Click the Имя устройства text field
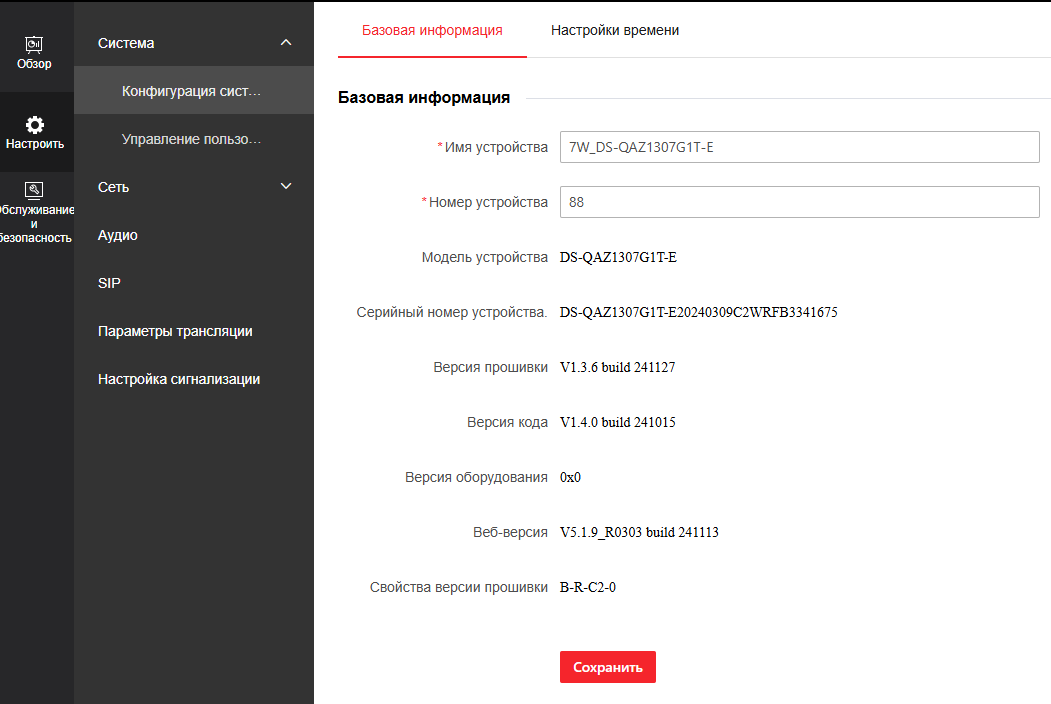Screen dimensions: 1051x704 click(x=800, y=147)
